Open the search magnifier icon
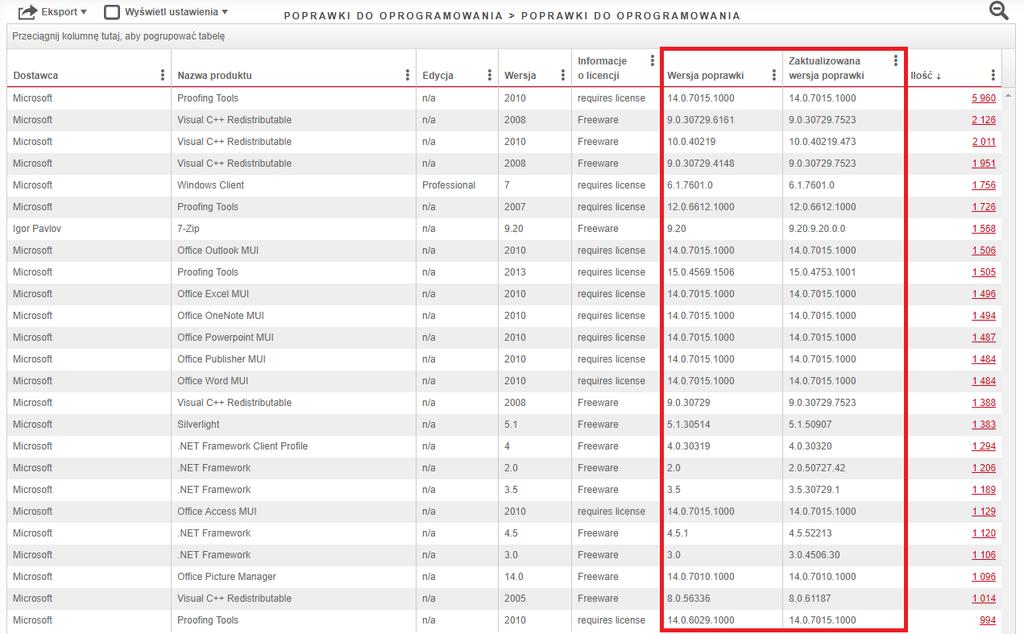The image size is (1024, 634). coord(999,10)
